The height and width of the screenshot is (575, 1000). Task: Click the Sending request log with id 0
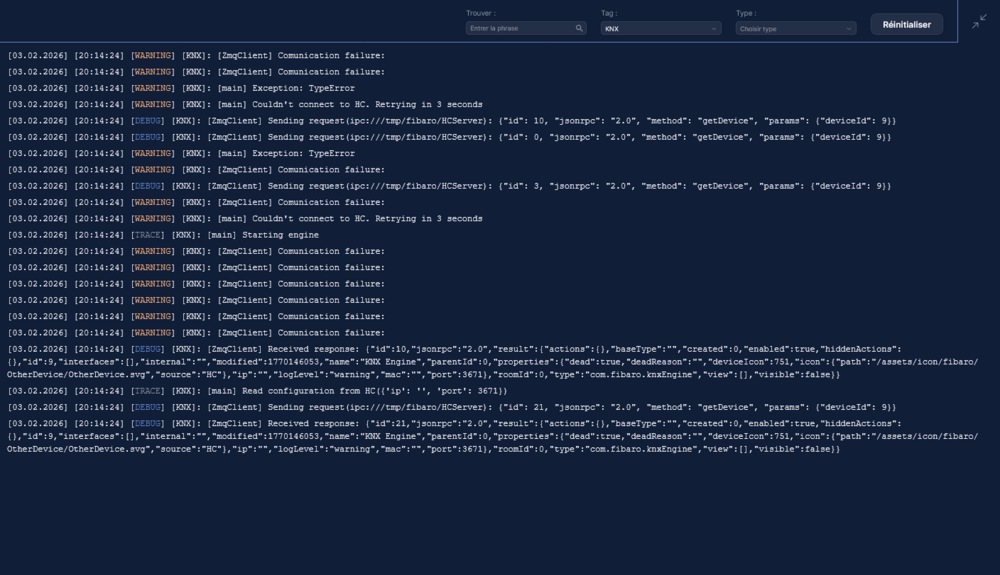click(450, 137)
